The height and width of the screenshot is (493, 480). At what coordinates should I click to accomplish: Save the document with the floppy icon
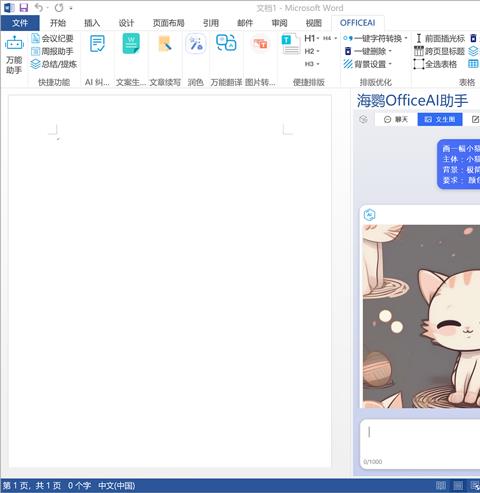tap(24, 7)
